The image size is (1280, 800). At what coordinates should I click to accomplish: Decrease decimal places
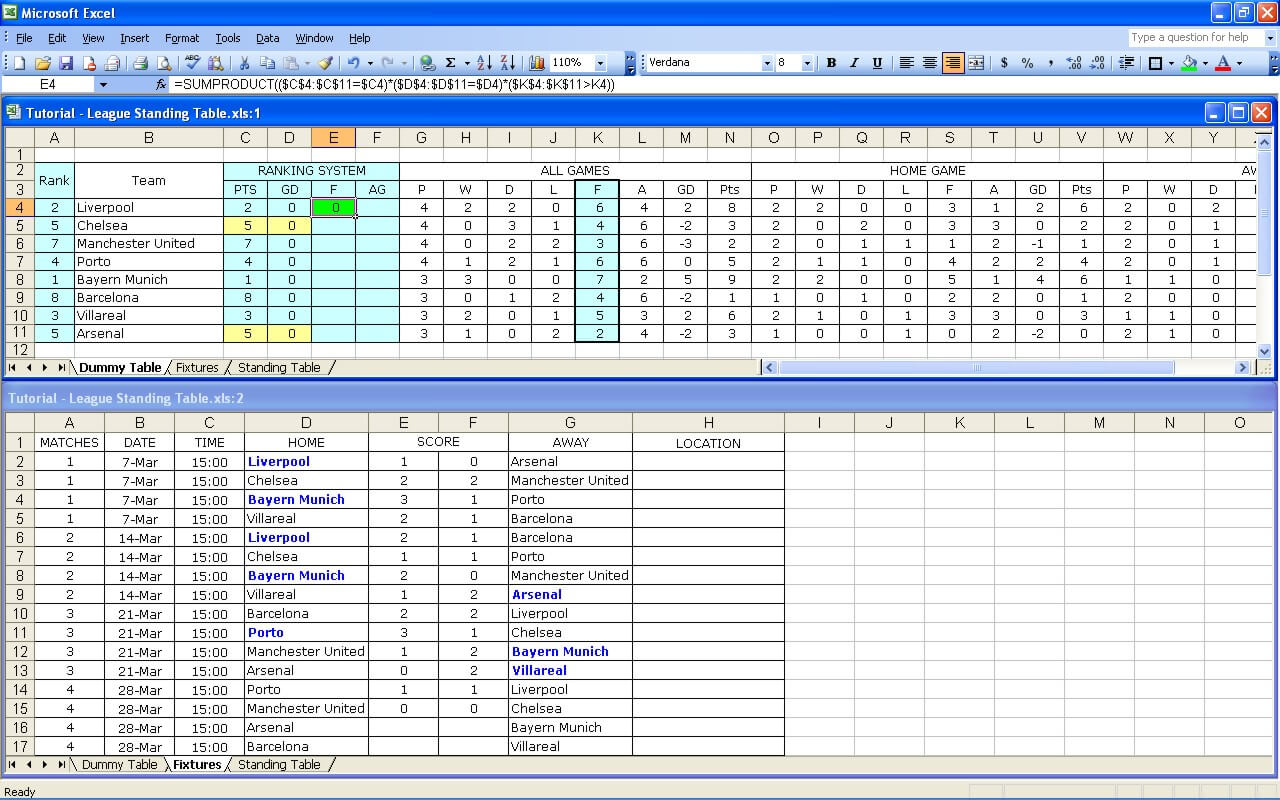click(1097, 63)
